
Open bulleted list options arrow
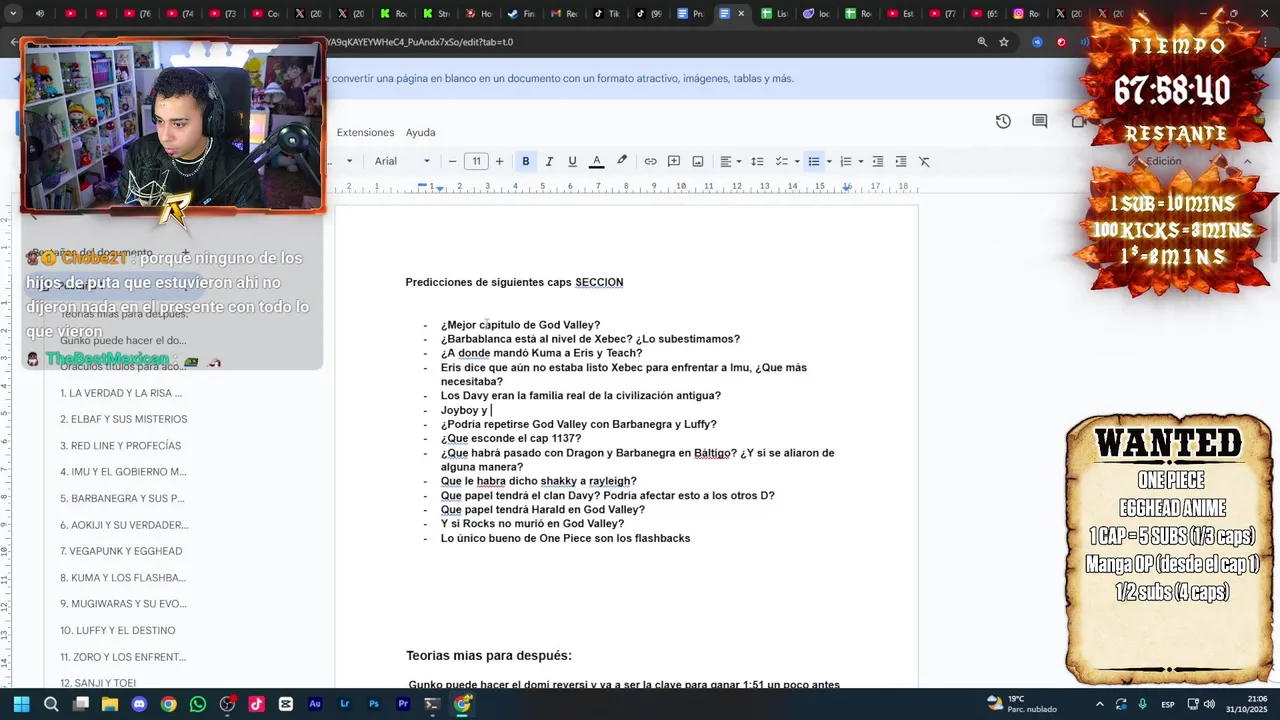click(x=829, y=161)
